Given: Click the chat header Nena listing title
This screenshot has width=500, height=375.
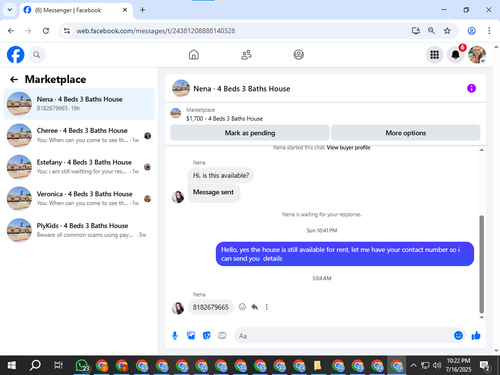Looking at the screenshot, I should 242,89.
